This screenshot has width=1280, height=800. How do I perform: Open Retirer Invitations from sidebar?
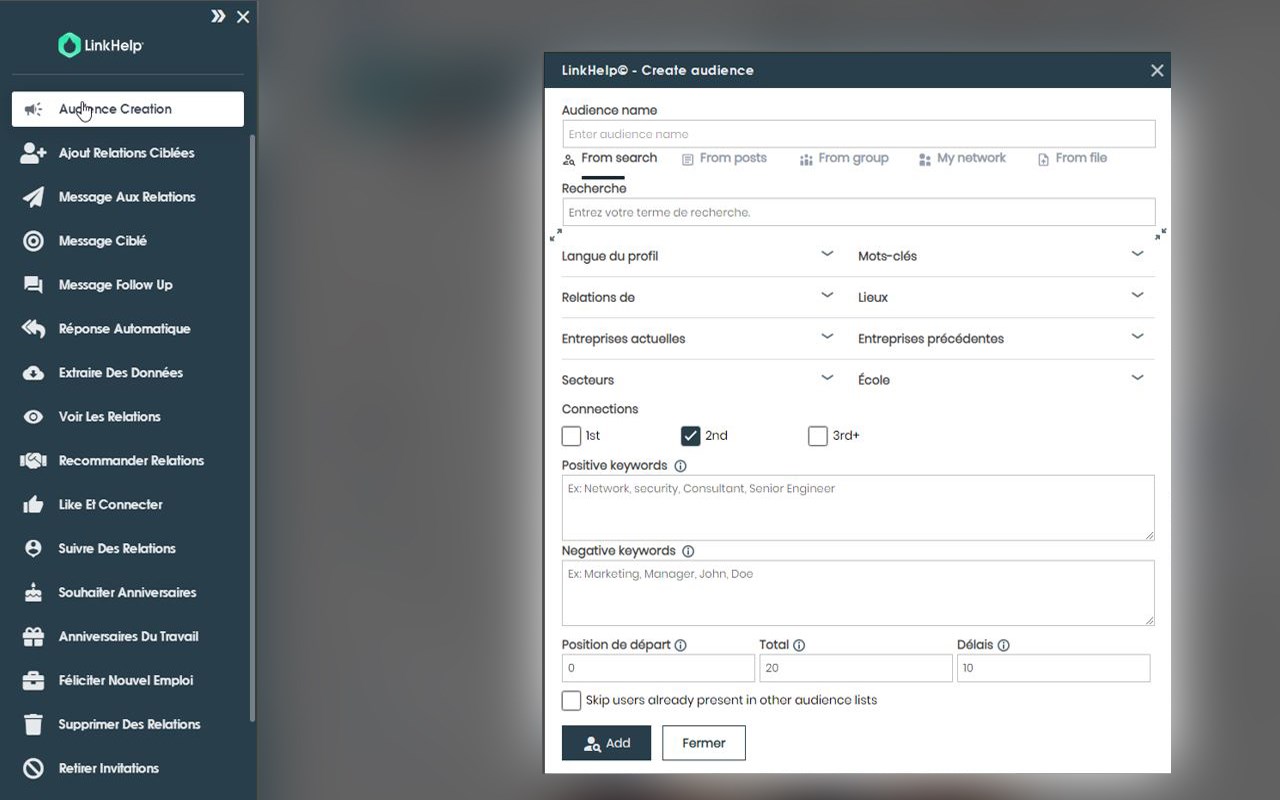point(128,769)
